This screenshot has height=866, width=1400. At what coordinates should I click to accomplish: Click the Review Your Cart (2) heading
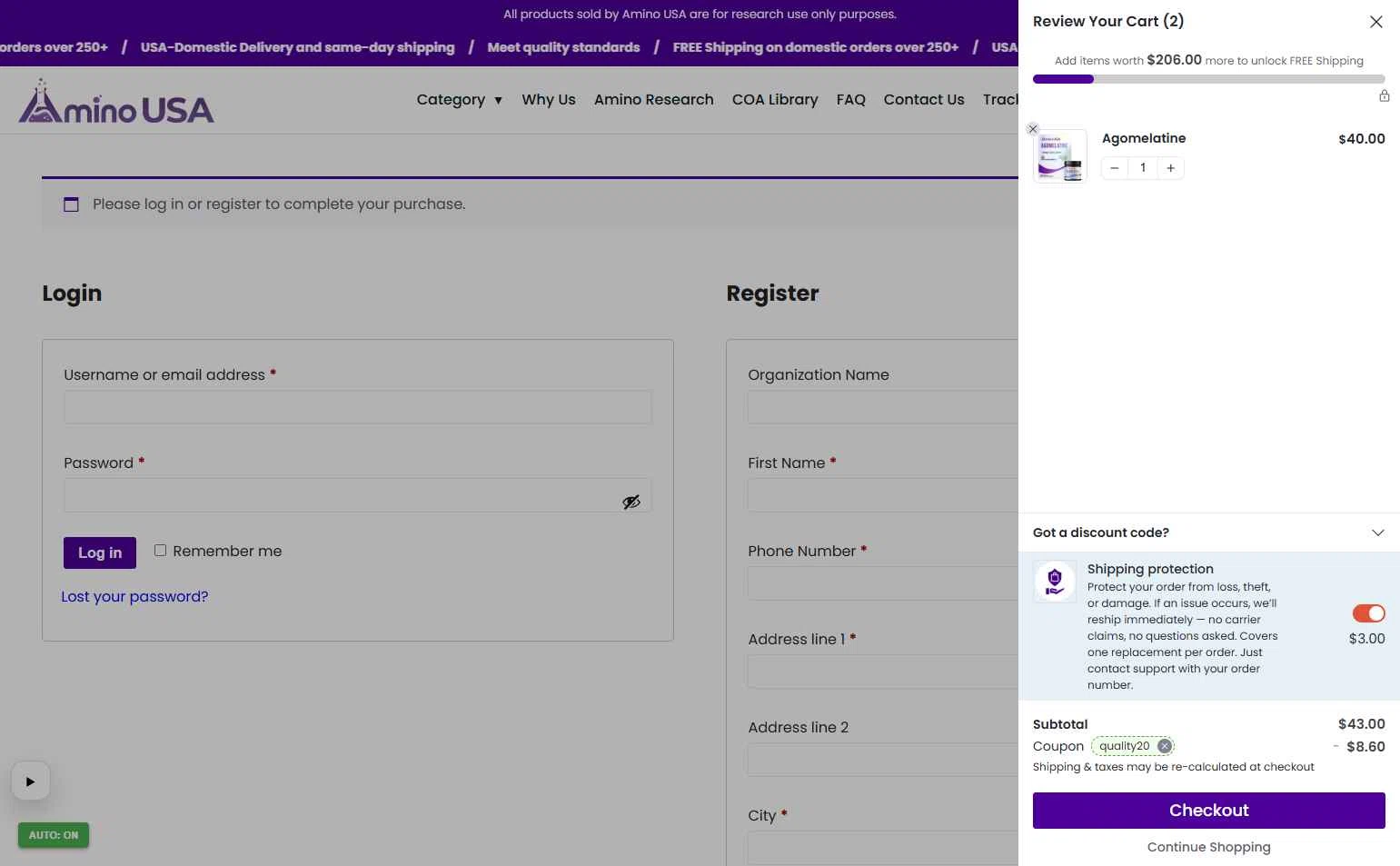tap(1108, 21)
